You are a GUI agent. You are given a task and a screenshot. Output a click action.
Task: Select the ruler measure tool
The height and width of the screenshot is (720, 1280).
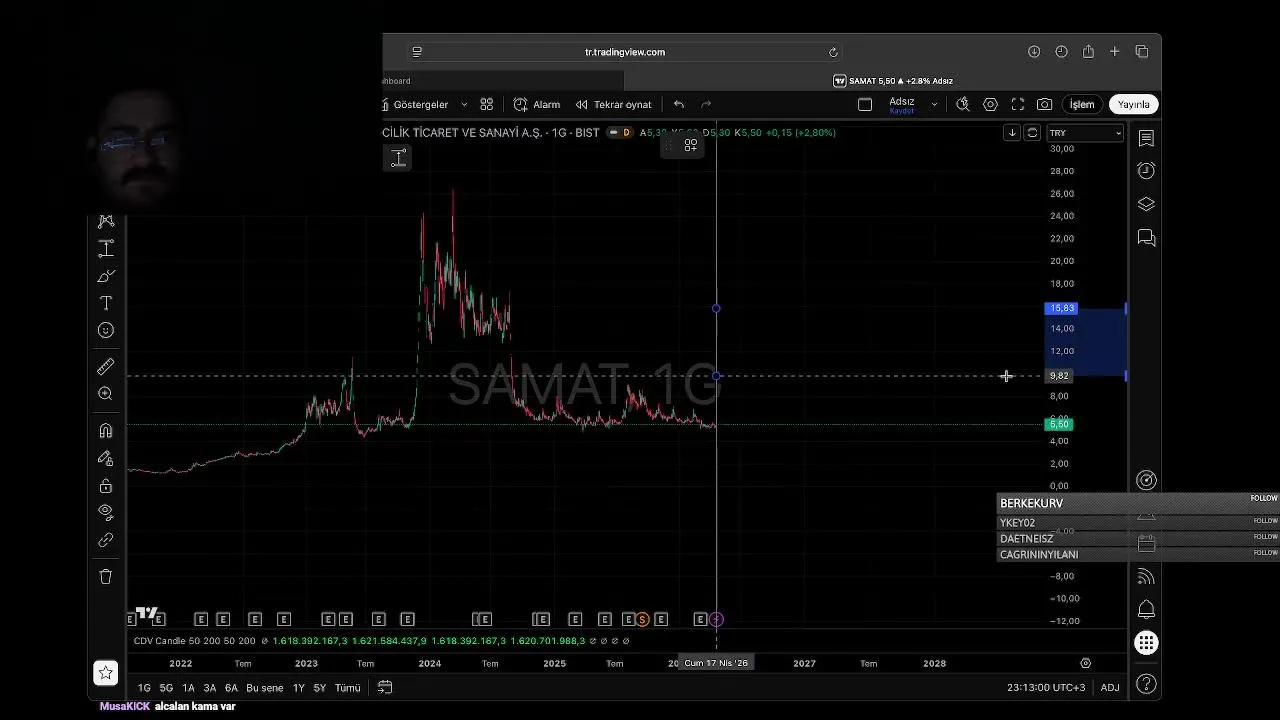(x=106, y=366)
